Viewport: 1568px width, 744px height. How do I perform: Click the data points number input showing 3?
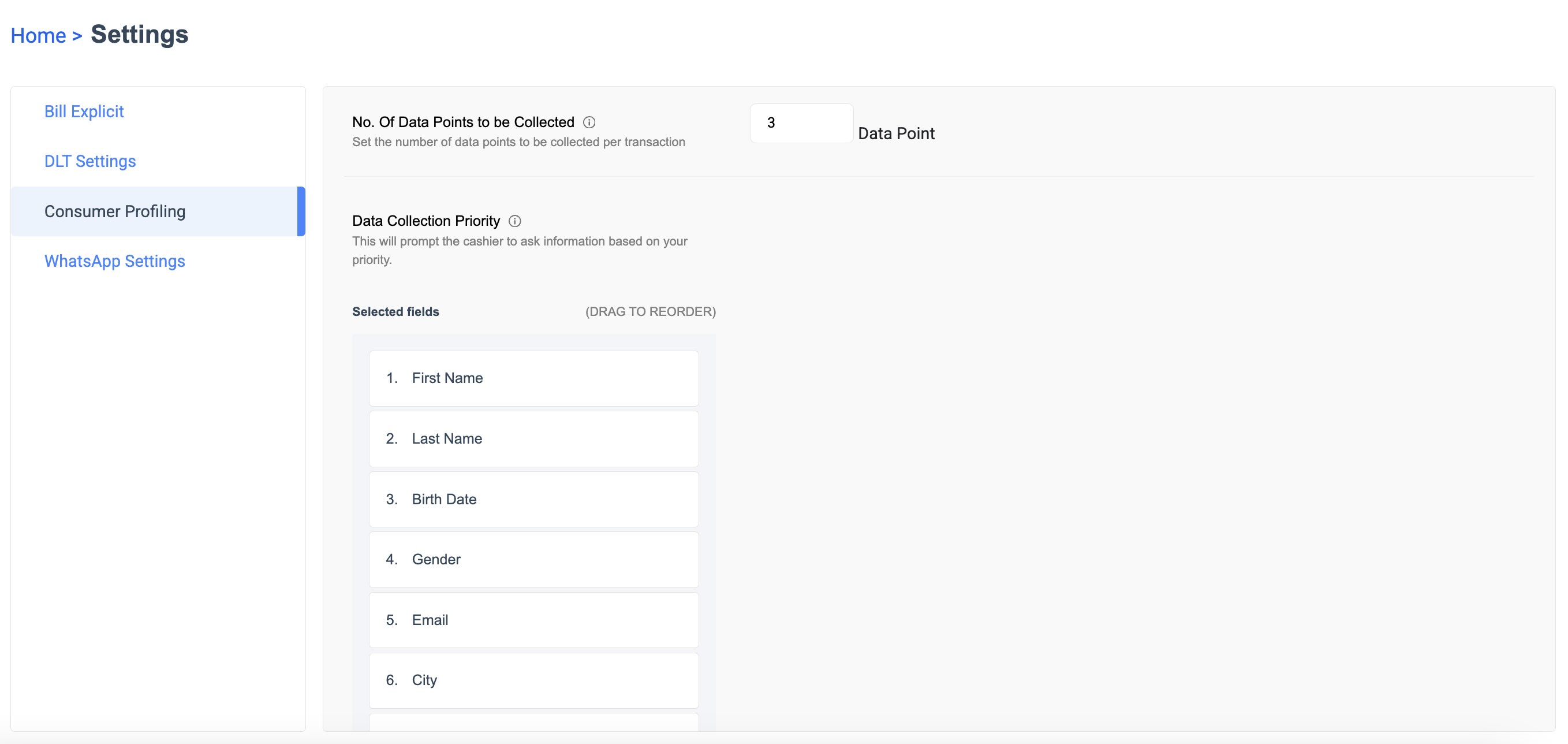pos(800,124)
